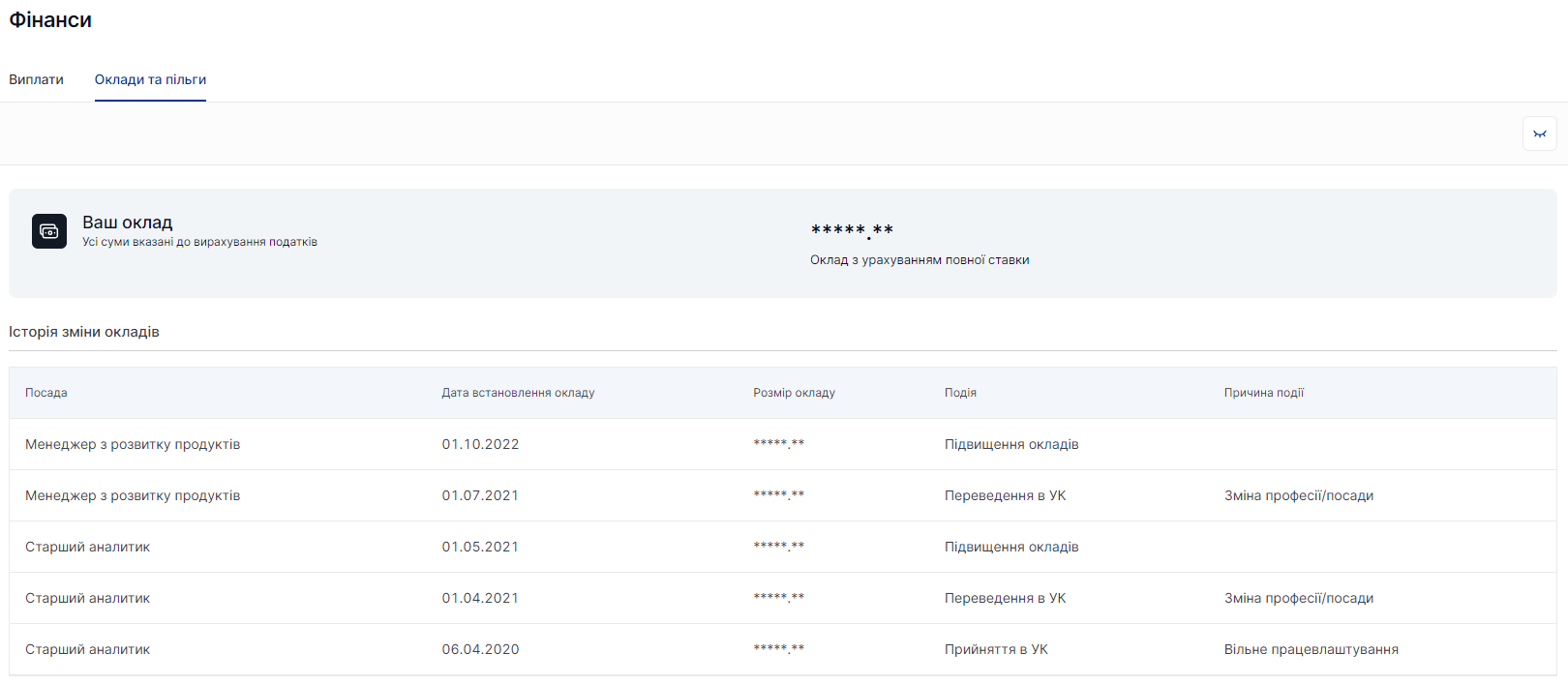Click the Причина події column header
Viewport: 1568px width, 684px height.
click(x=1263, y=393)
